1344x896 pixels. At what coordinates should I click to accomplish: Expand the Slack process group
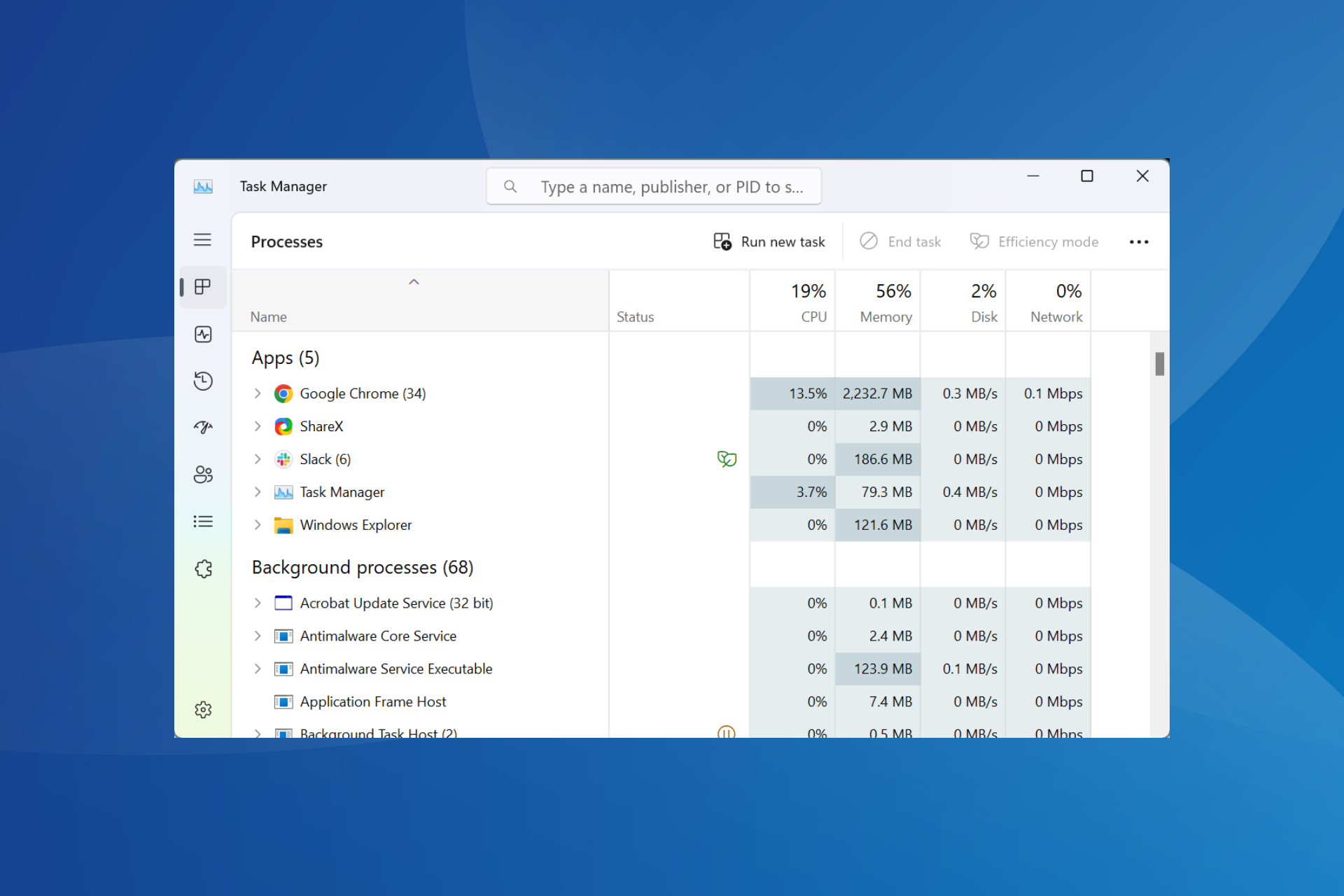(258, 459)
